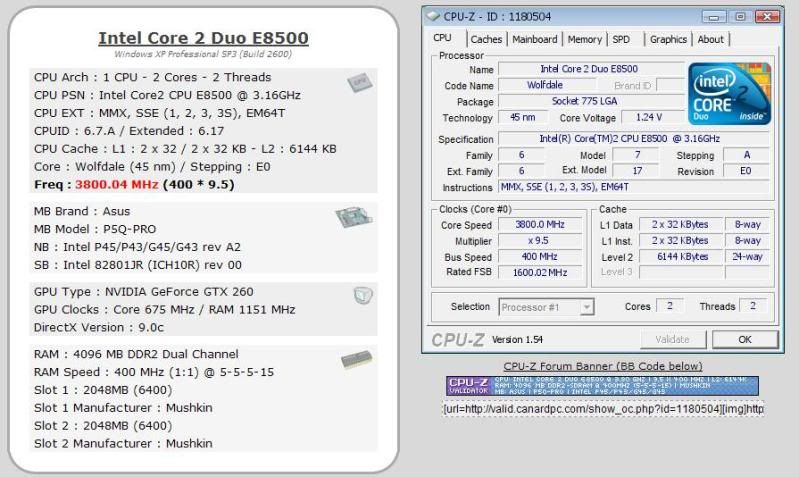Click the RAM Speed 400 MHz line

pyautogui.click(x=154, y=372)
